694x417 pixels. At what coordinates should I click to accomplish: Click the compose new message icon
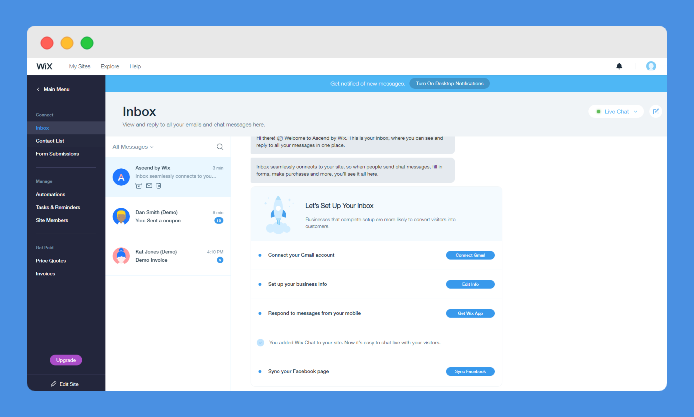655,111
